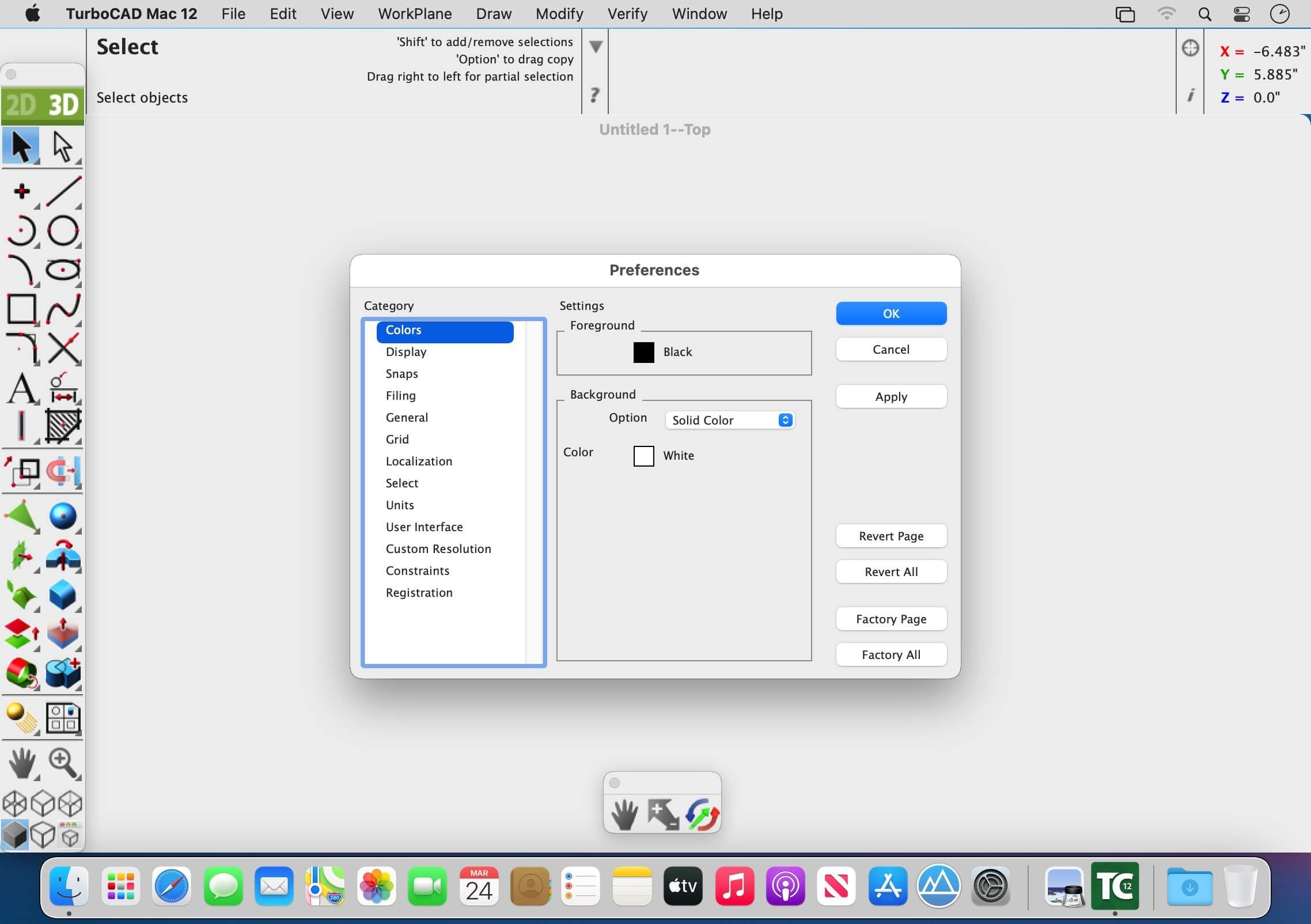Select the Zoom magnifier tool
This screenshot has width=1311, height=924.
pyautogui.click(x=63, y=763)
